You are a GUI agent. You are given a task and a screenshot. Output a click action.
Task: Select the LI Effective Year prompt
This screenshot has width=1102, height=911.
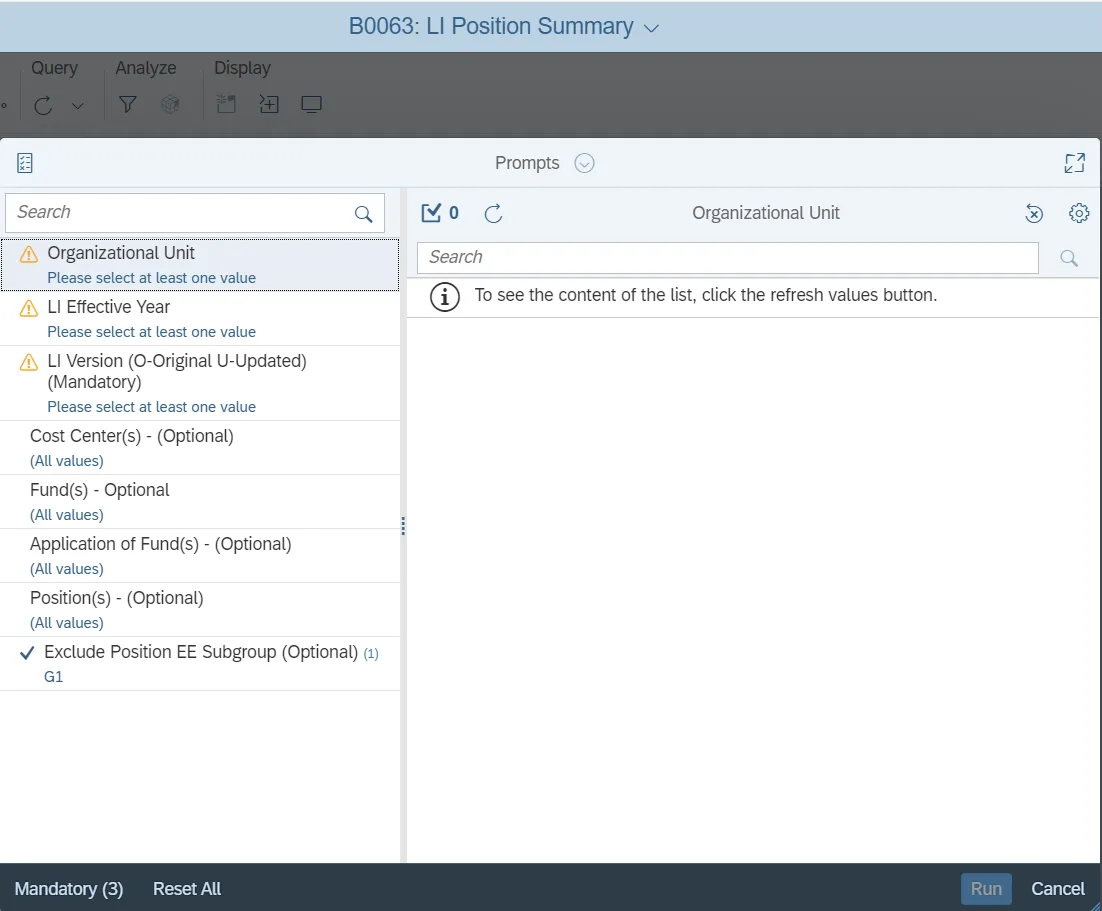tap(109, 307)
